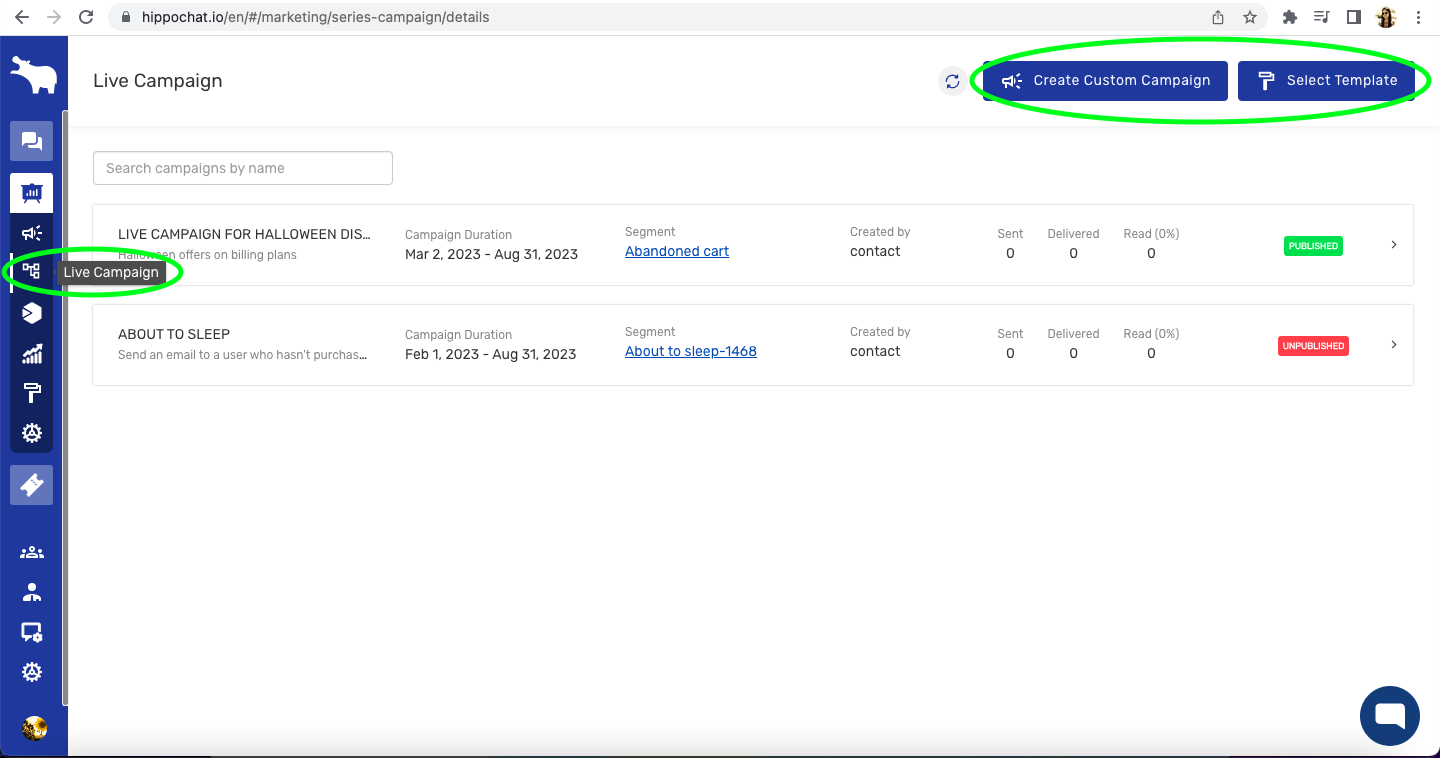Screen dimensions: 1440x758
Task: Open the Live Campaign flow icon
Action: click(x=31, y=271)
